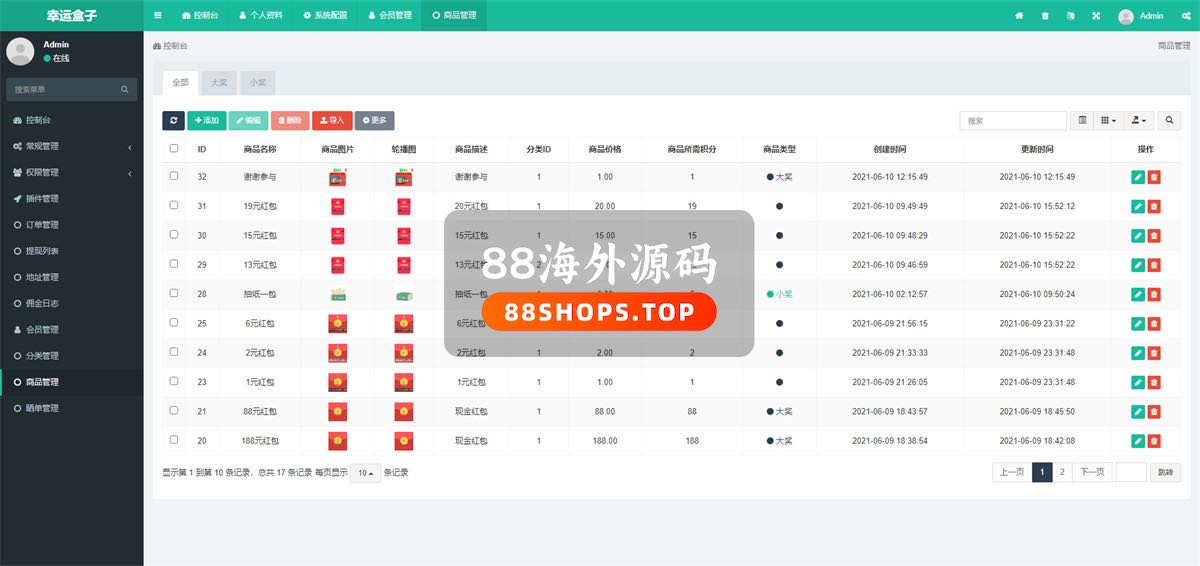Open the columns grid dropdown
The width and height of the screenshot is (1200, 566).
click(1108, 120)
